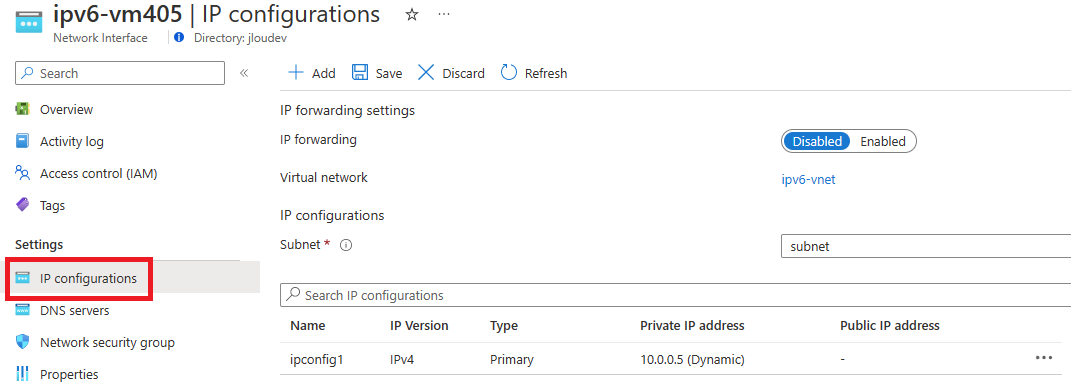Open the Subnet dropdown
This screenshot has width=1071, height=387.
(x=926, y=246)
